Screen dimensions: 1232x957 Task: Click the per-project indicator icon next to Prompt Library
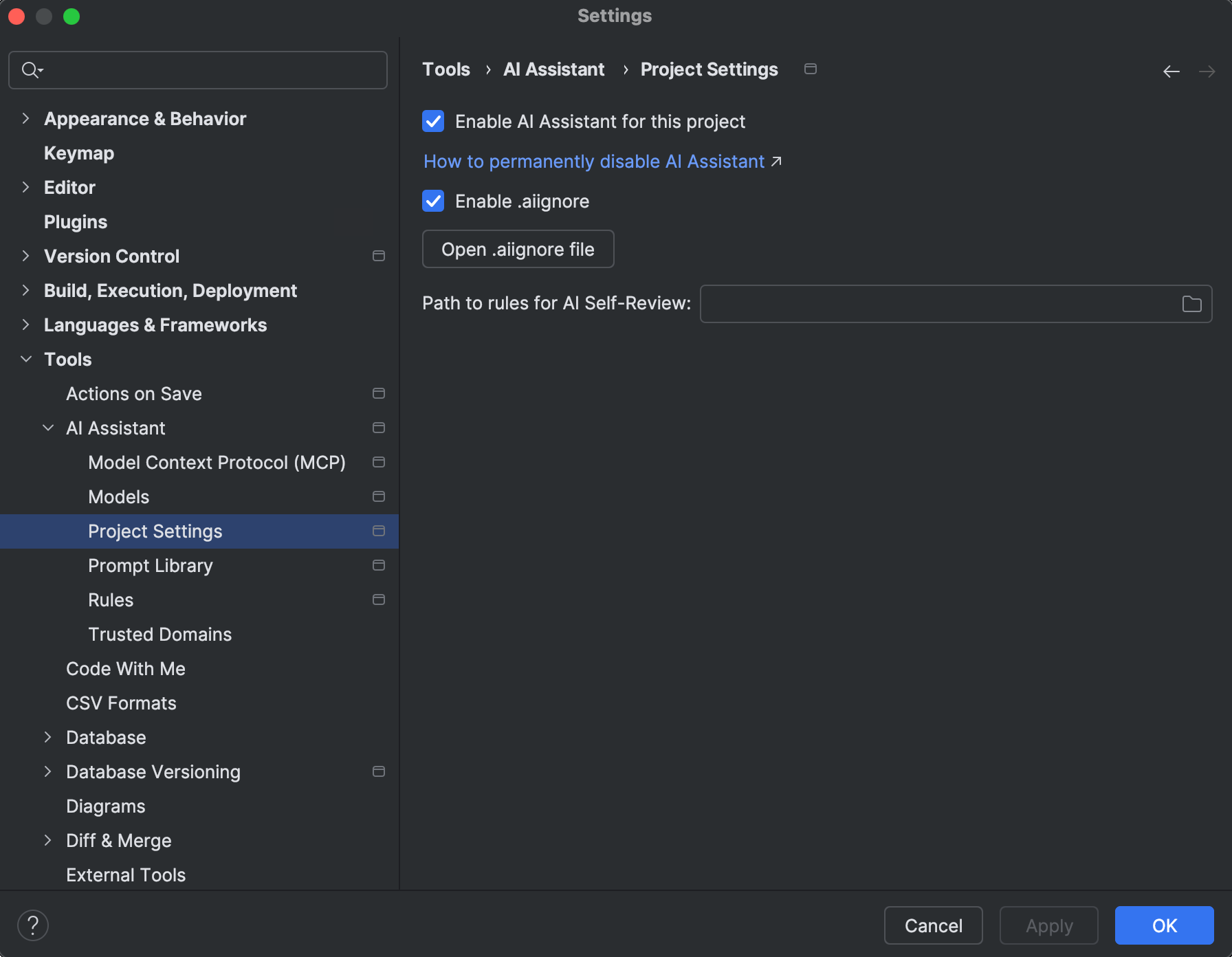point(379,565)
